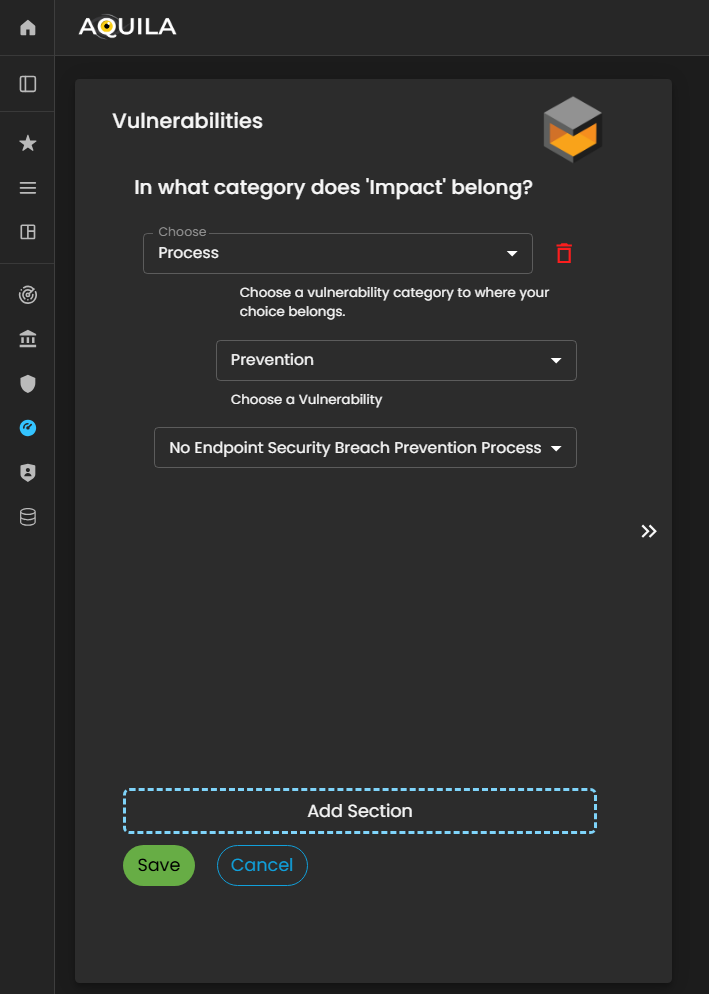
Task: Click the orange cube logo
Action: (572, 130)
